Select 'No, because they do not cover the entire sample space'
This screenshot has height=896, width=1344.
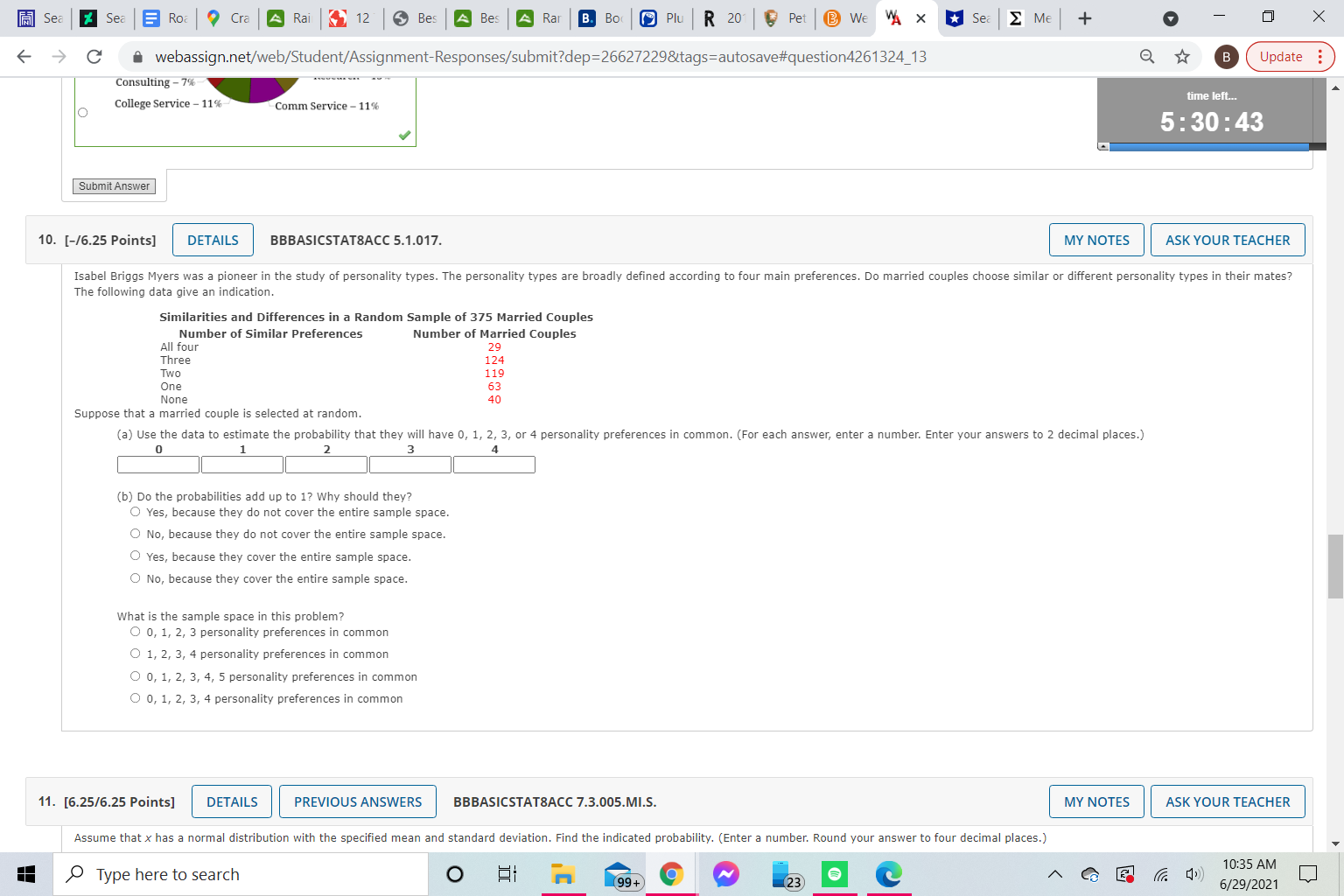[135, 532]
